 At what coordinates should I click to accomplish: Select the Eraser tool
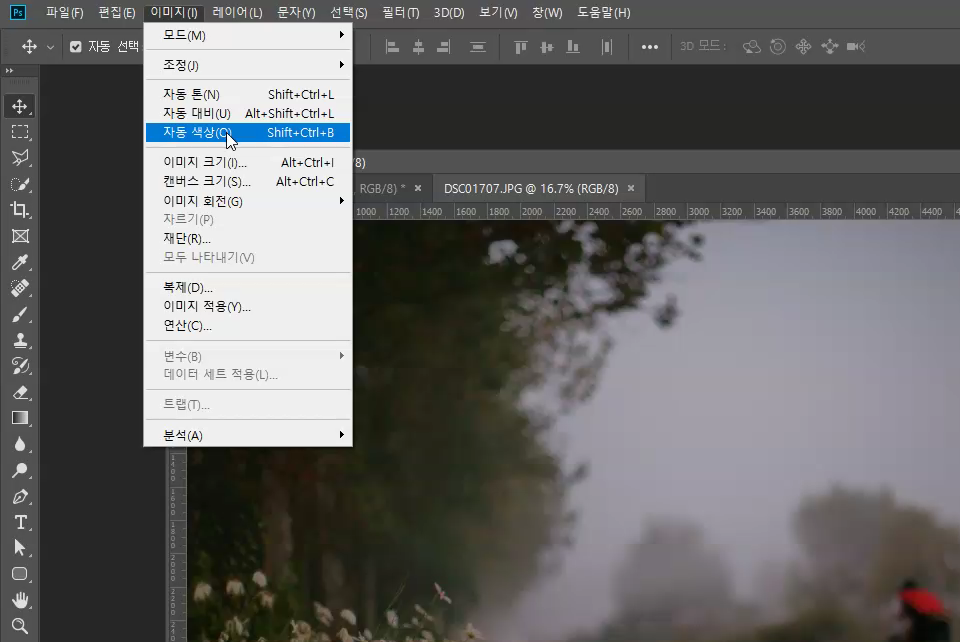[20, 392]
